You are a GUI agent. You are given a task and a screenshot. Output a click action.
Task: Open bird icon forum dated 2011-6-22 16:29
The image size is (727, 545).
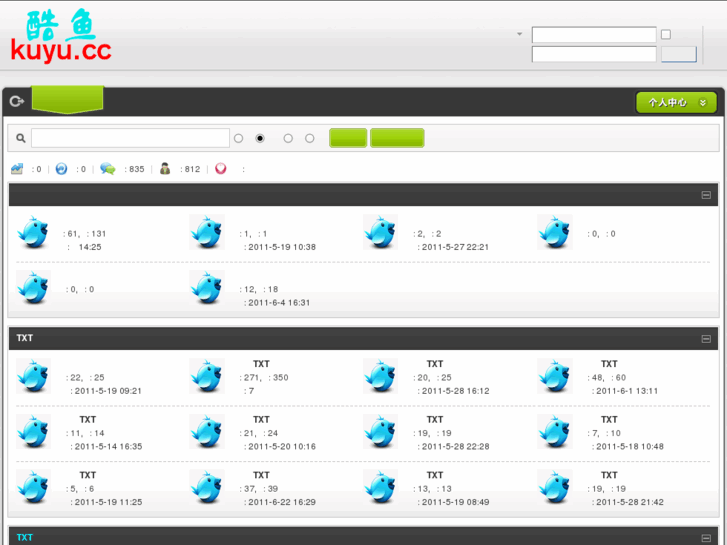coord(207,487)
